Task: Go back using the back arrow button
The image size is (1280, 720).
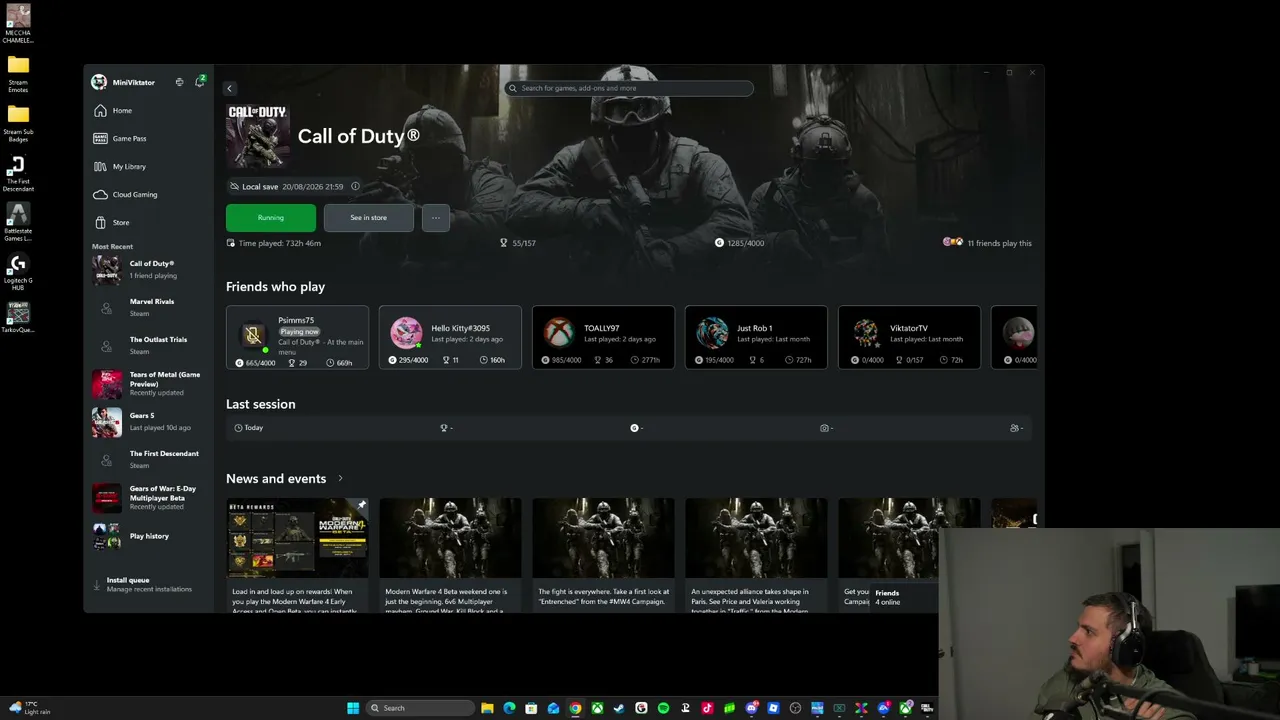Action: pyautogui.click(x=229, y=88)
